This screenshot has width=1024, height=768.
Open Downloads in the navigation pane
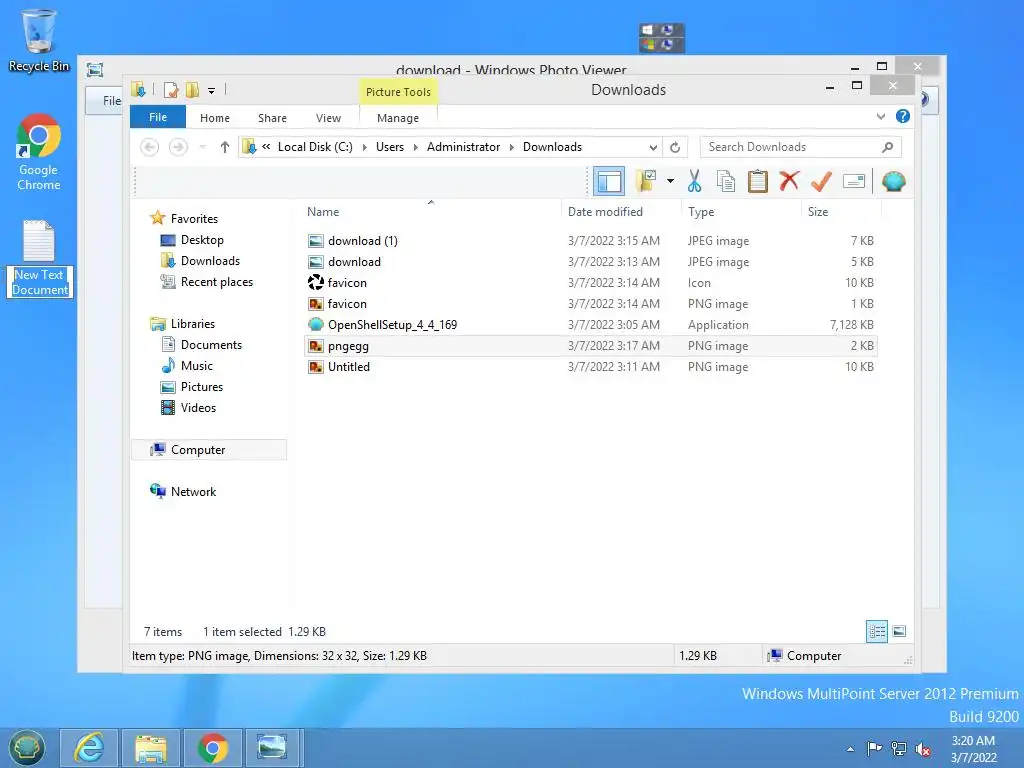click(x=210, y=261)
